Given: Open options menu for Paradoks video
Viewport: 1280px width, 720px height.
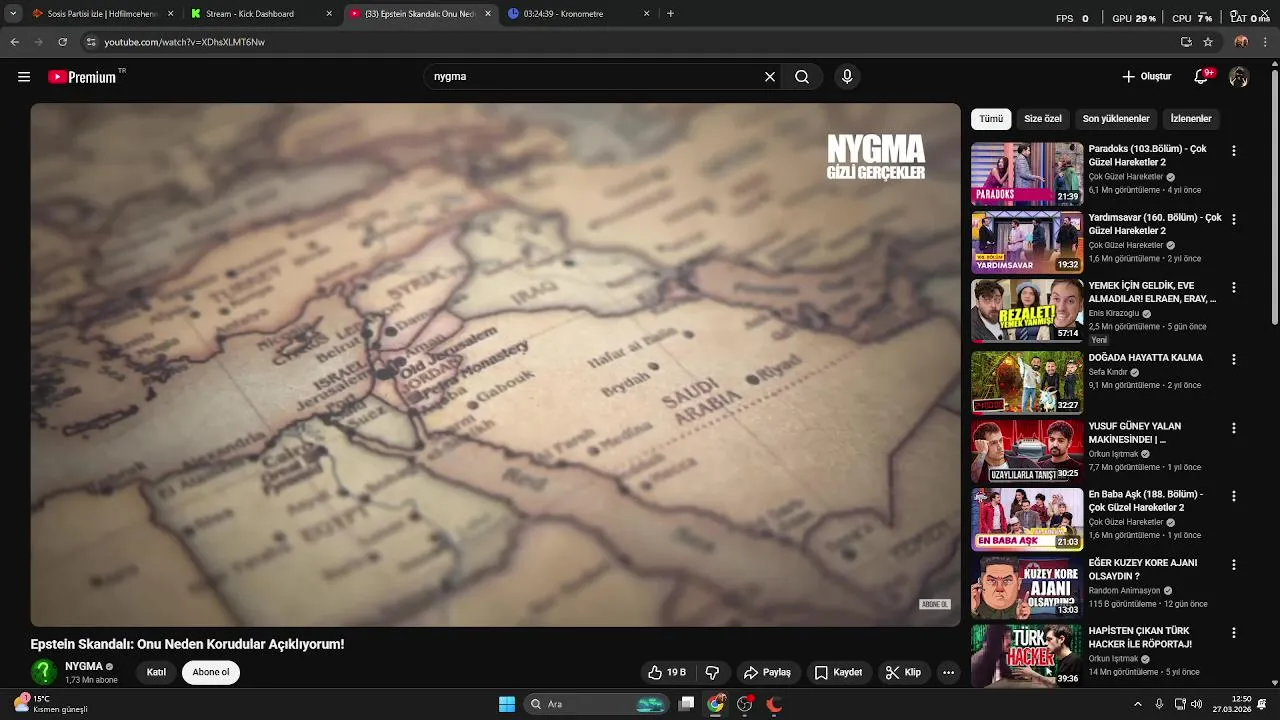Looking at the screenshot, I should coord(1234,151).
